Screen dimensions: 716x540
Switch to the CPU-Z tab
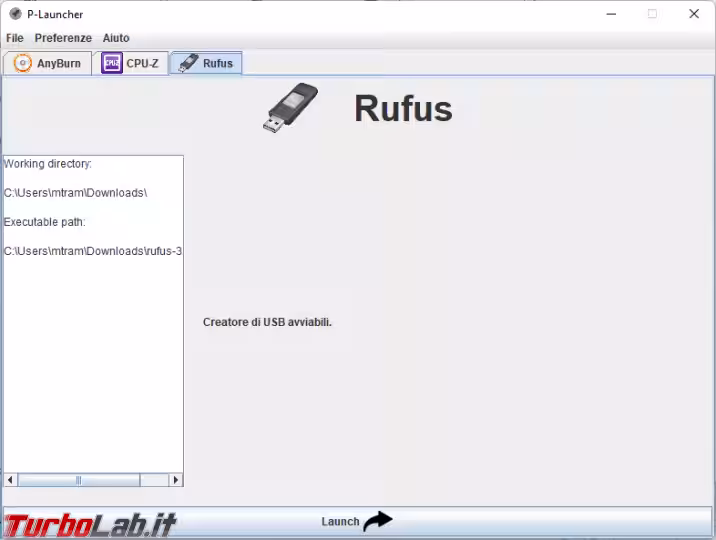130,63
